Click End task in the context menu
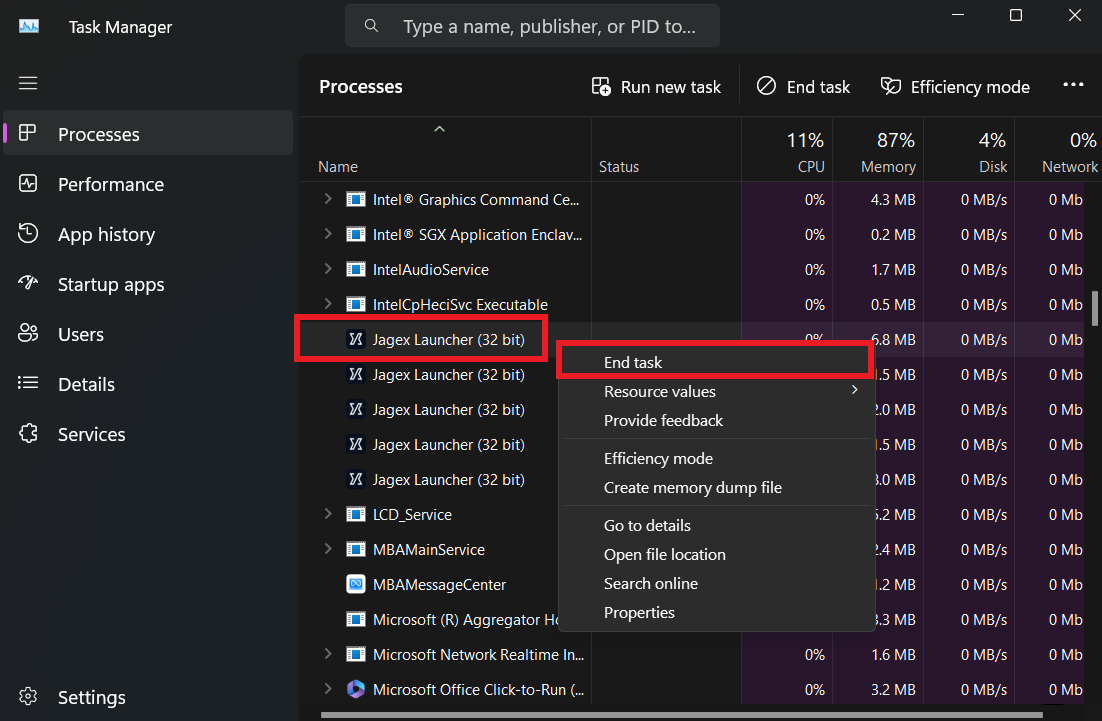This screenshot has height=721, width=1102. pos(633,362)
